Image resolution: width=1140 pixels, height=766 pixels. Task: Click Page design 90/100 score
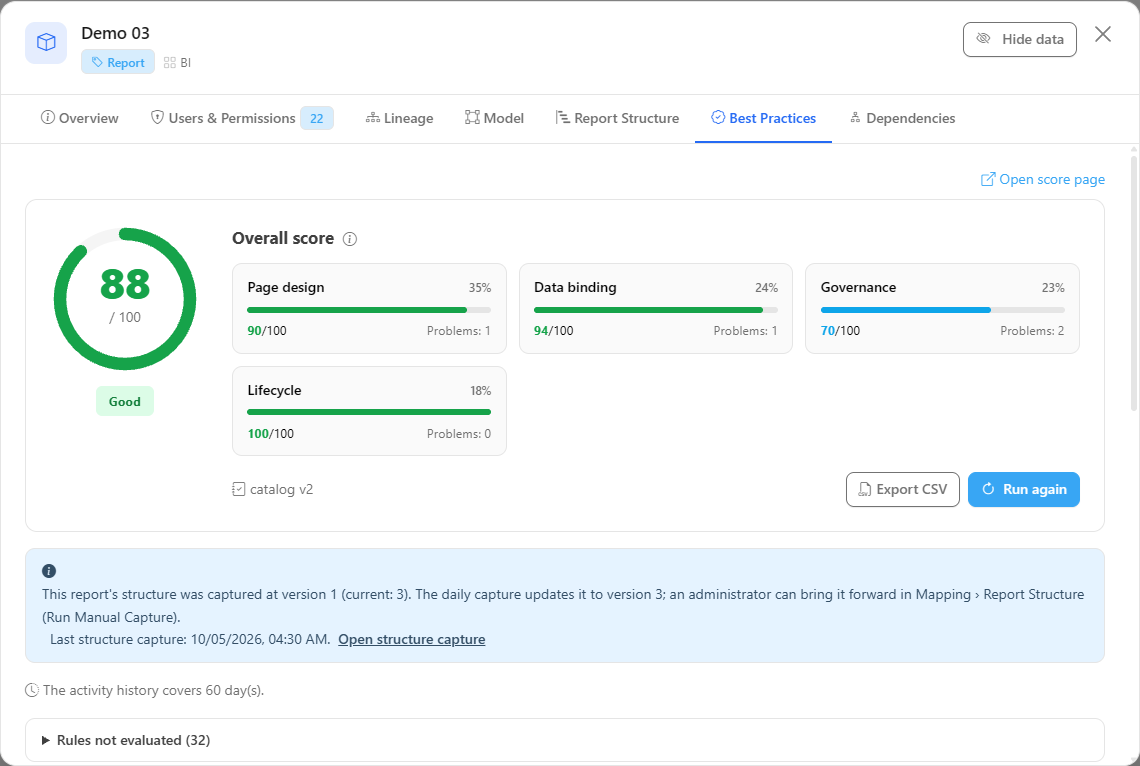[x=267, y=331]
